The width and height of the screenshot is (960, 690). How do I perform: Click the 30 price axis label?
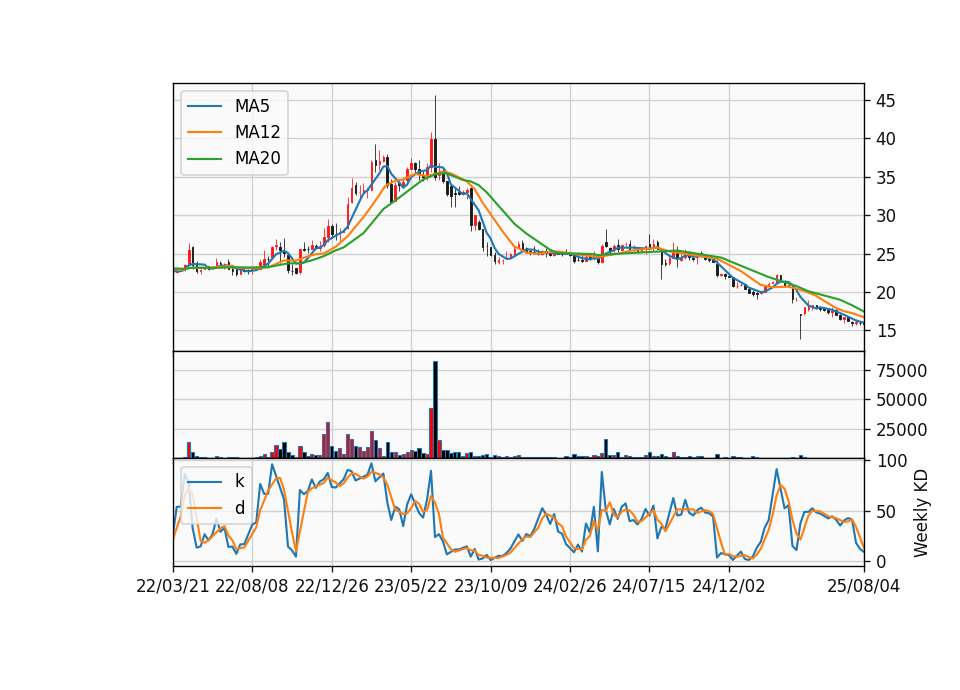pyautogui.click(x=885, y=216)
